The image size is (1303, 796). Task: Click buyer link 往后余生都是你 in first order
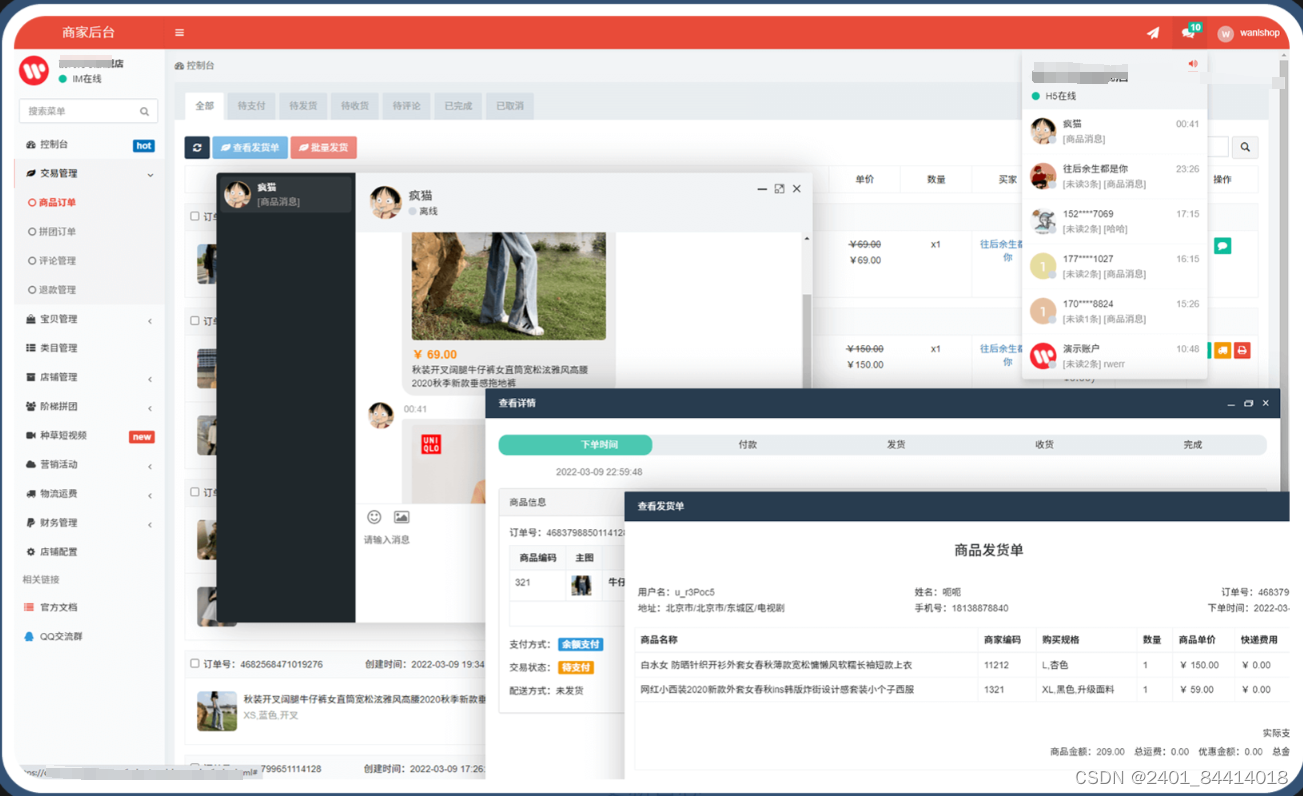[1002, 250]
